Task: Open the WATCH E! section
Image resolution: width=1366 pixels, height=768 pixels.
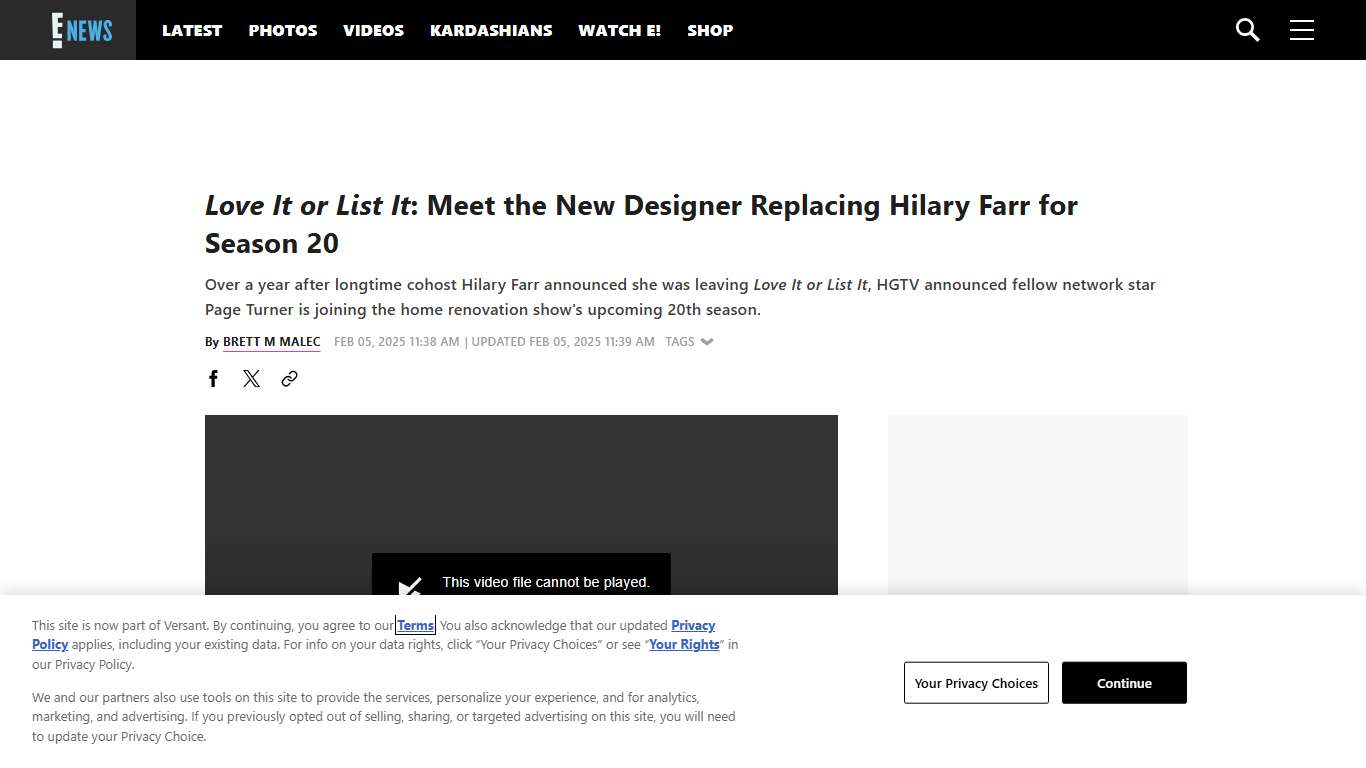Action: (x=619, y=30)
